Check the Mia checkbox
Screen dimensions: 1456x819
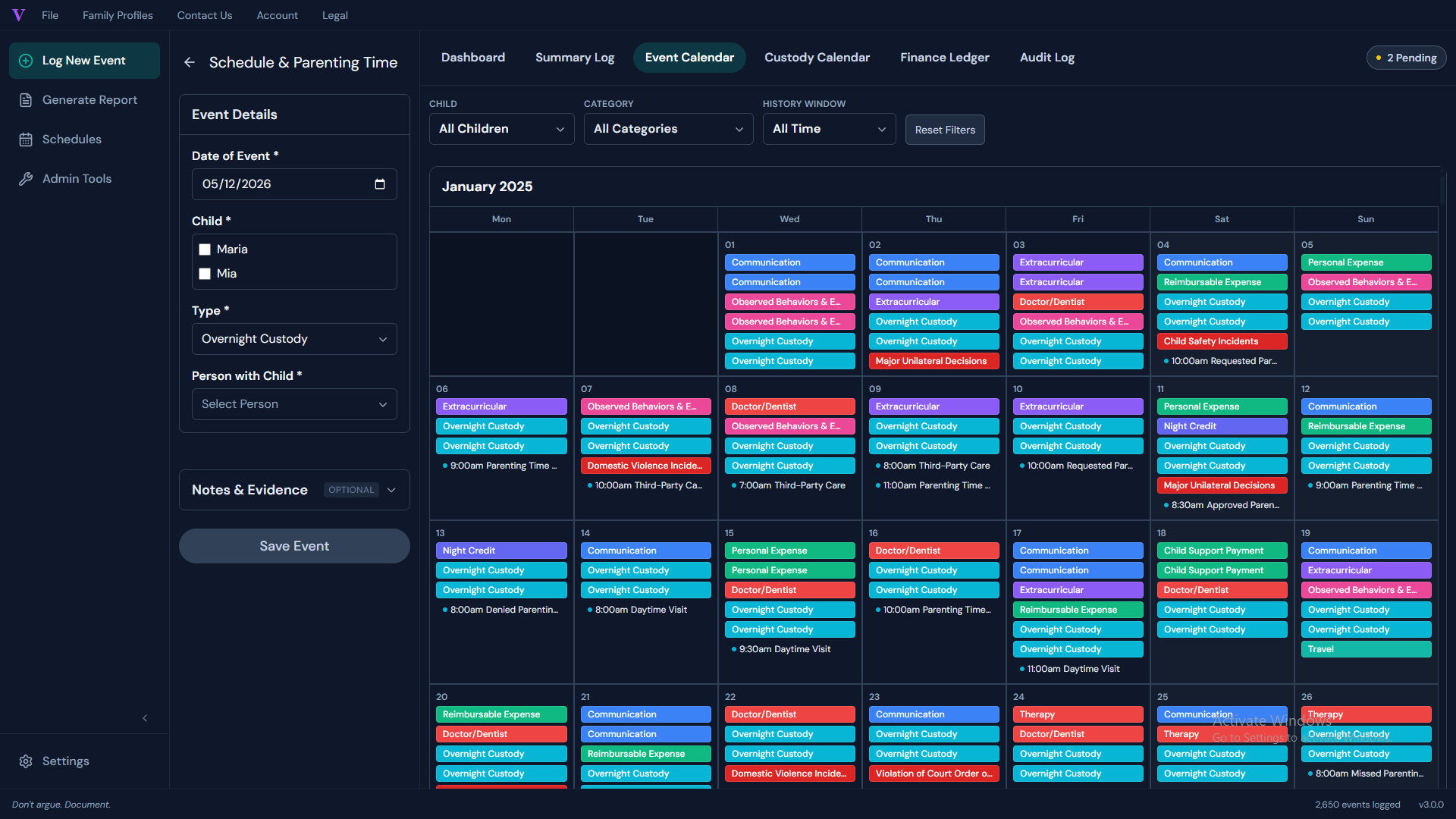pos(205,274)
